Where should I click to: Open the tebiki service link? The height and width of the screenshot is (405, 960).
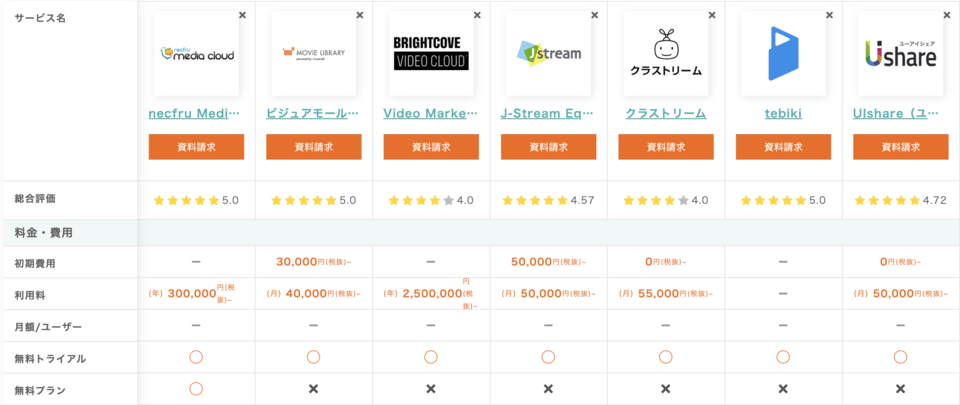pos(783,114)
